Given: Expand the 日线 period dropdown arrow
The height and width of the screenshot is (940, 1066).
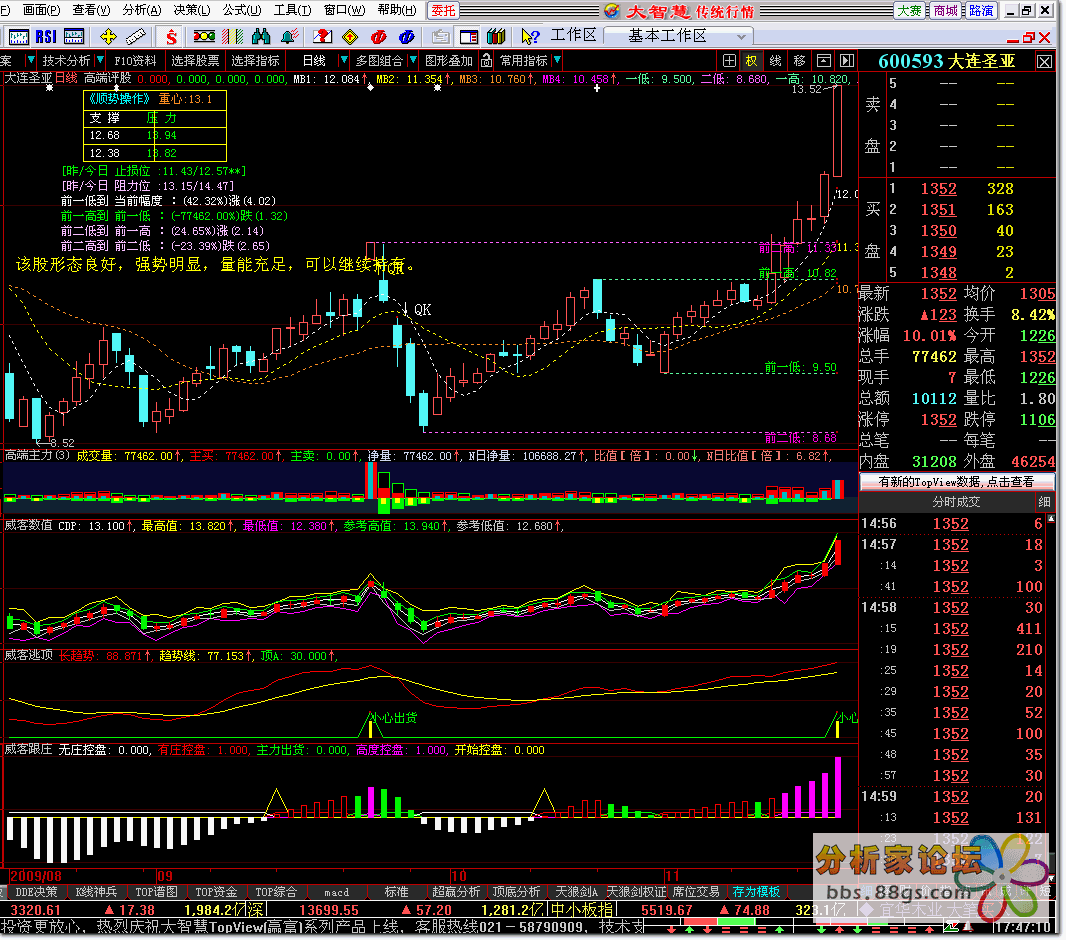Looking at the screenshot, I should click(x=343, y=60).
